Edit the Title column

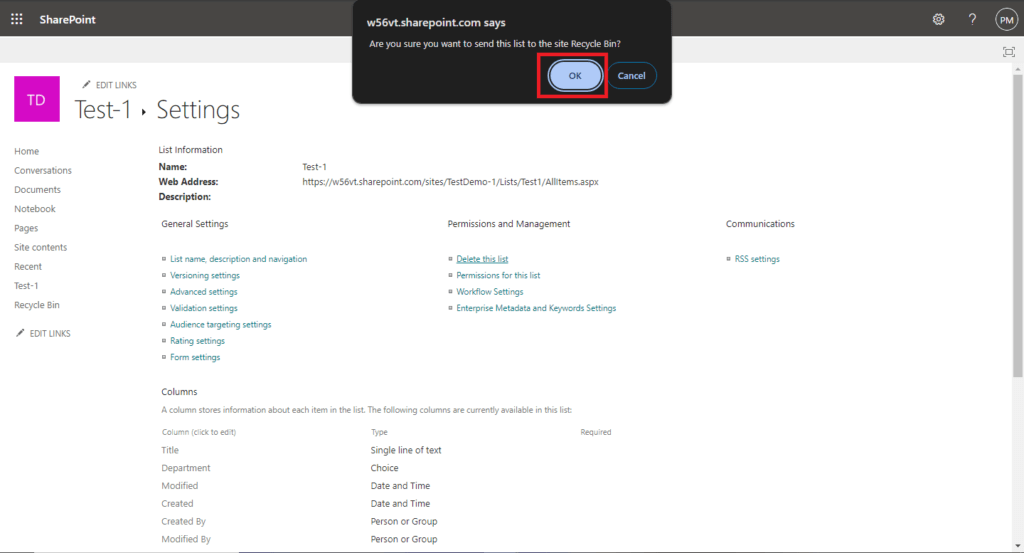click(x=170, y=450)
